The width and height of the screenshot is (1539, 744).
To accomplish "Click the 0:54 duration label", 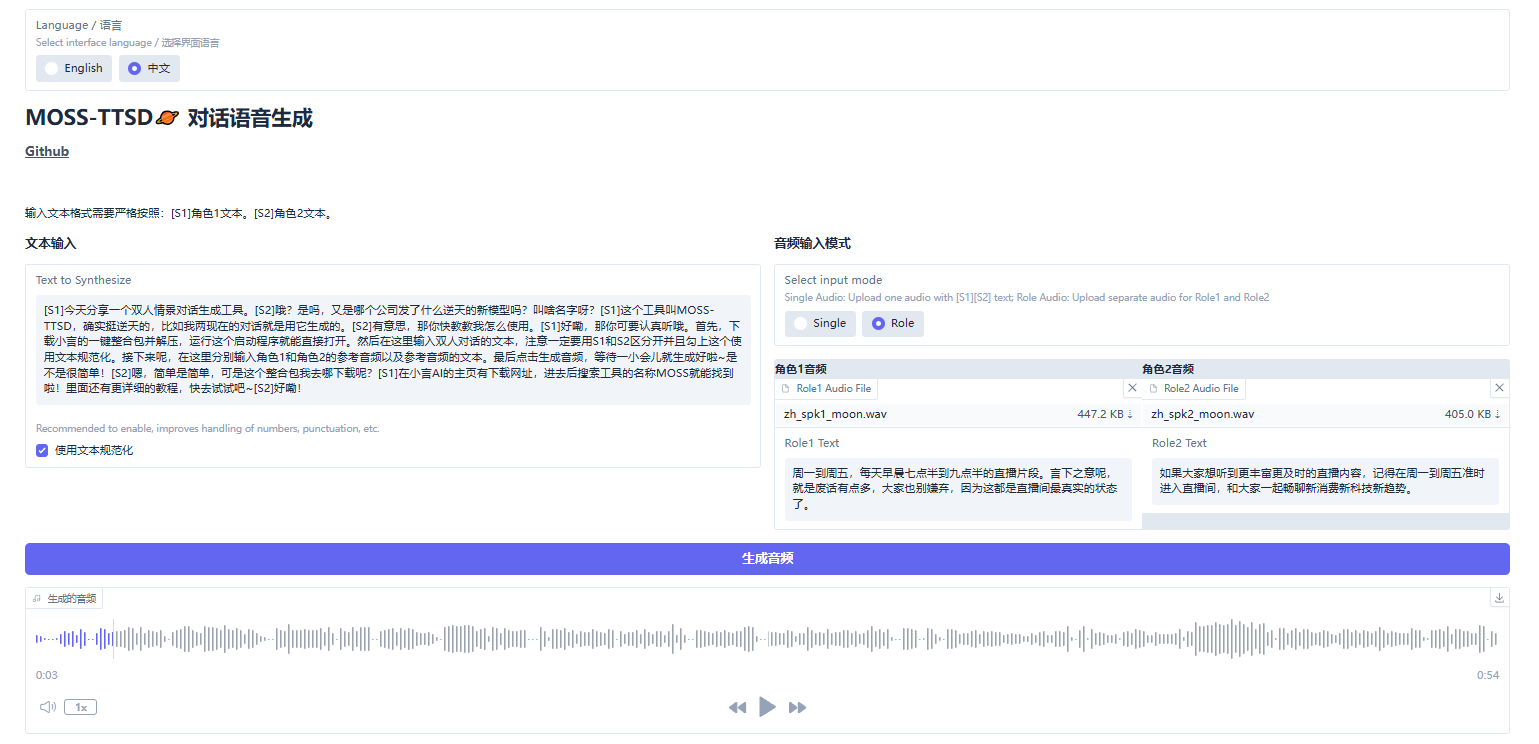I will coord(1488,675).
